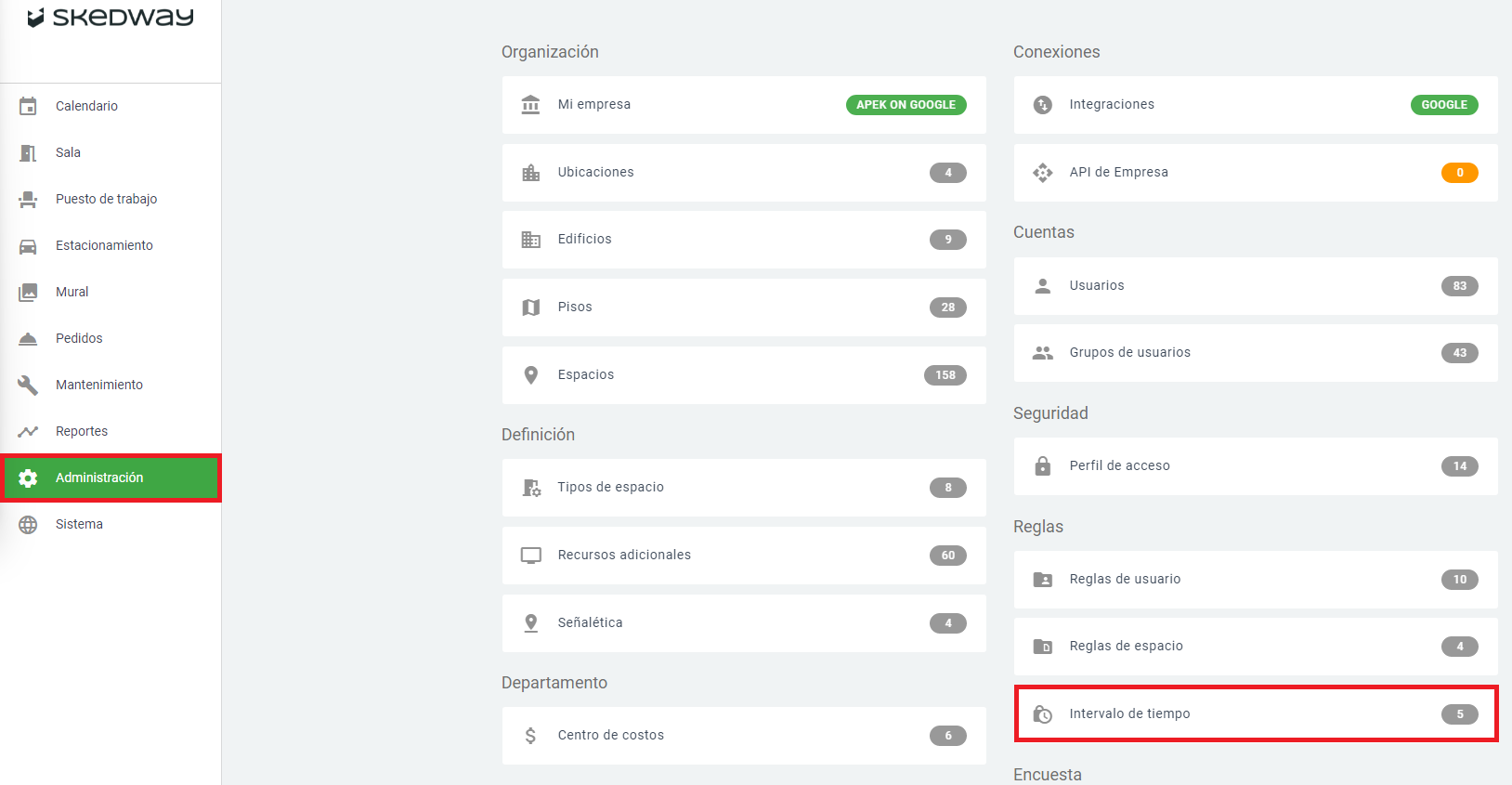Open the Usuarios accounts card
The height and width of the screenshot is (785, 1512).
point(1255,286)
